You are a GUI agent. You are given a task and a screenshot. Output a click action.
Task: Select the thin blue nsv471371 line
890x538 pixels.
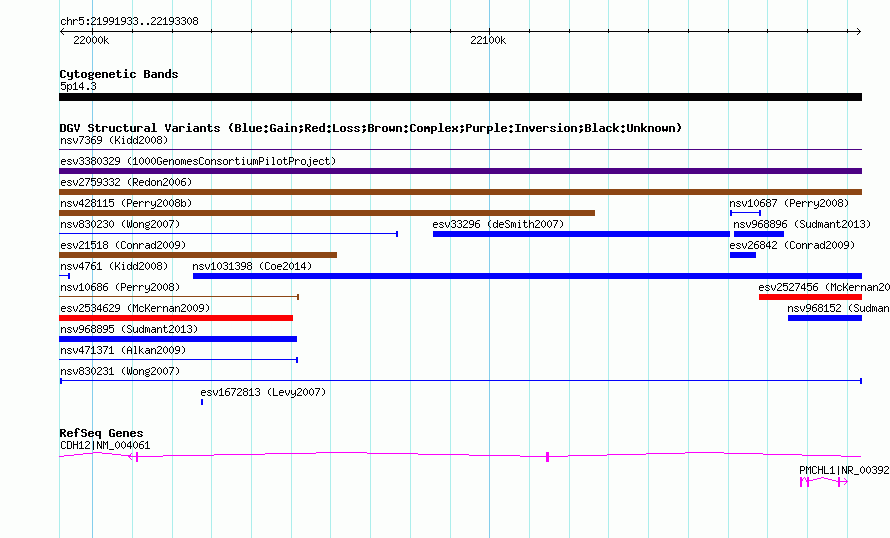pos(179,360)
